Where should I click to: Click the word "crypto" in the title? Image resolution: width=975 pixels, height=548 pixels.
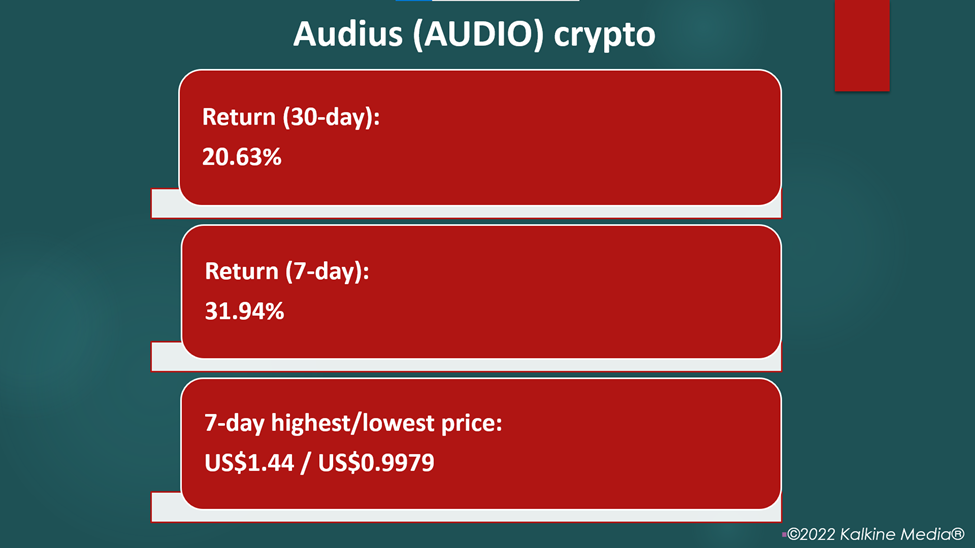click(604, 37)
